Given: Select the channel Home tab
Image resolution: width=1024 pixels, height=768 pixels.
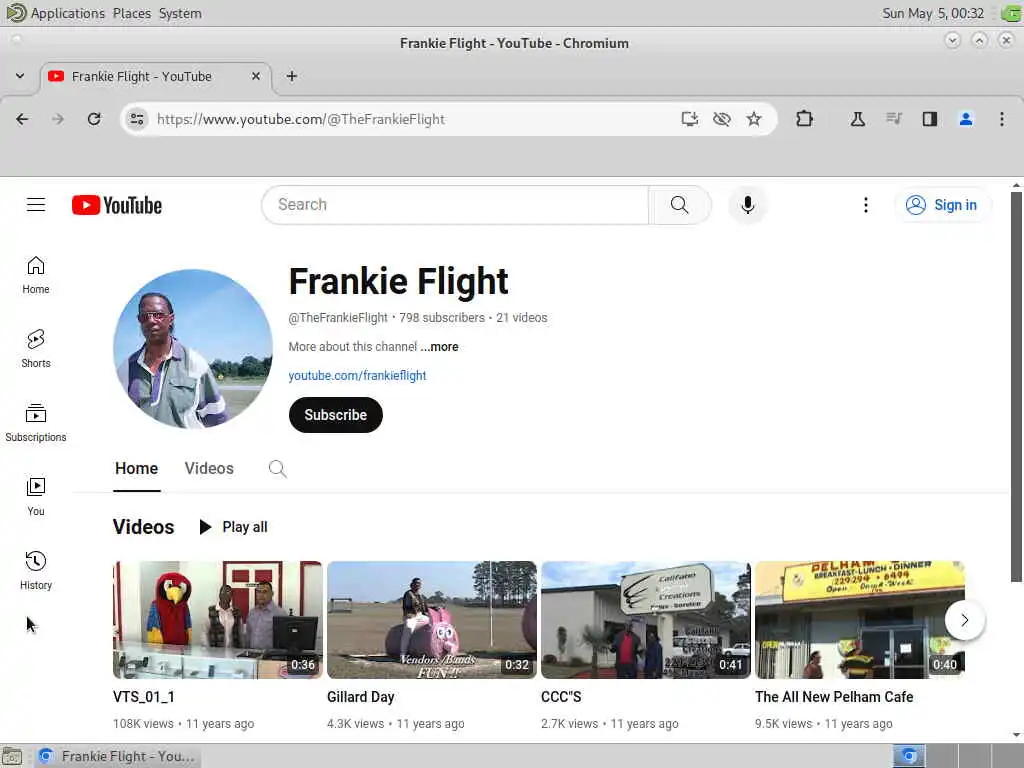Looking at the screenshot, I should click(136, 469).
